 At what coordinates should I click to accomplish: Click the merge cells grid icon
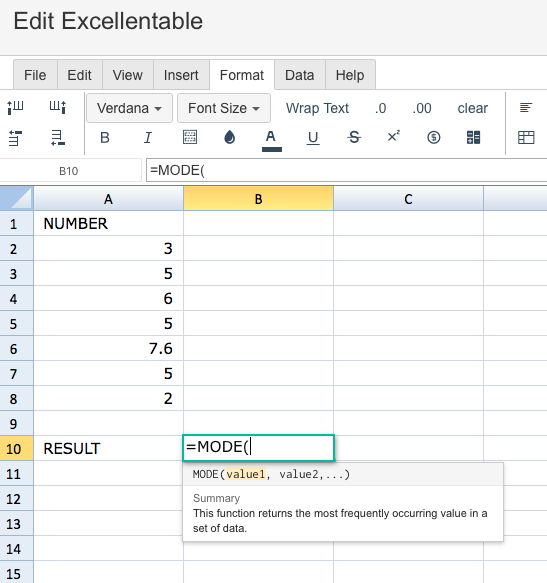(473, 138)
